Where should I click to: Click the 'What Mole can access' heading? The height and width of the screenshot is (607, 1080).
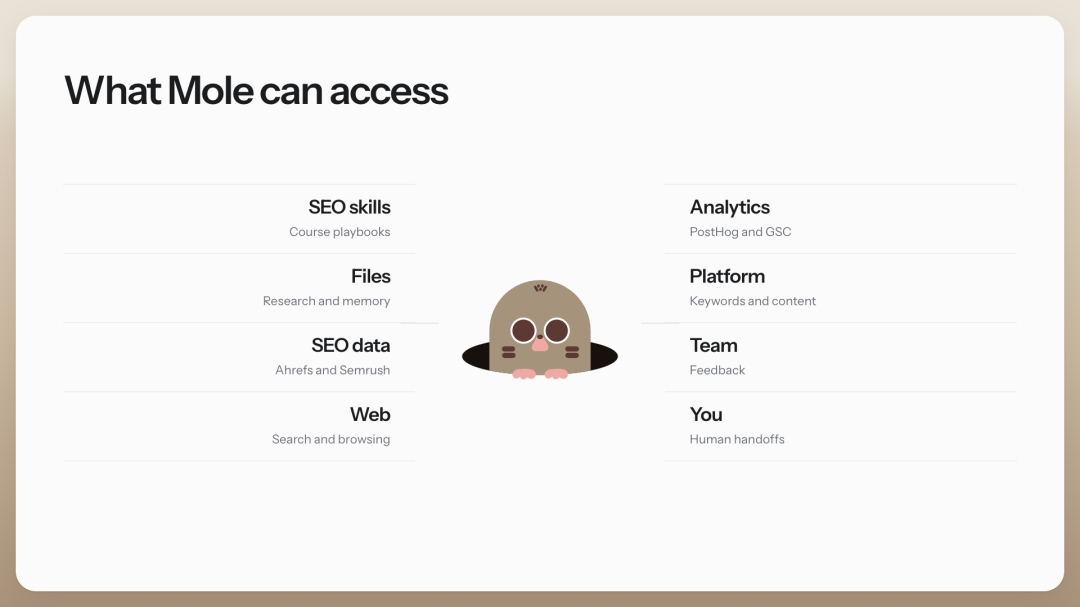coord(256,91)
